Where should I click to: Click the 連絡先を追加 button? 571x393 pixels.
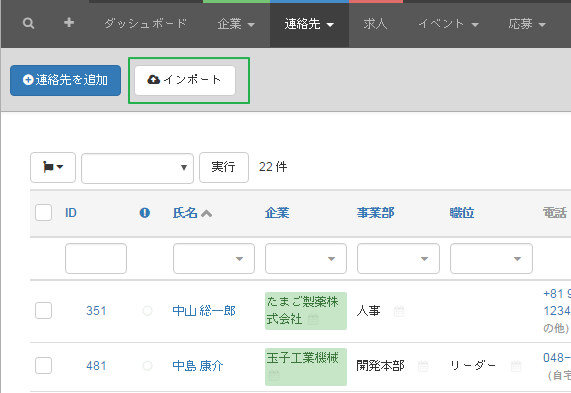pos(66,80)
